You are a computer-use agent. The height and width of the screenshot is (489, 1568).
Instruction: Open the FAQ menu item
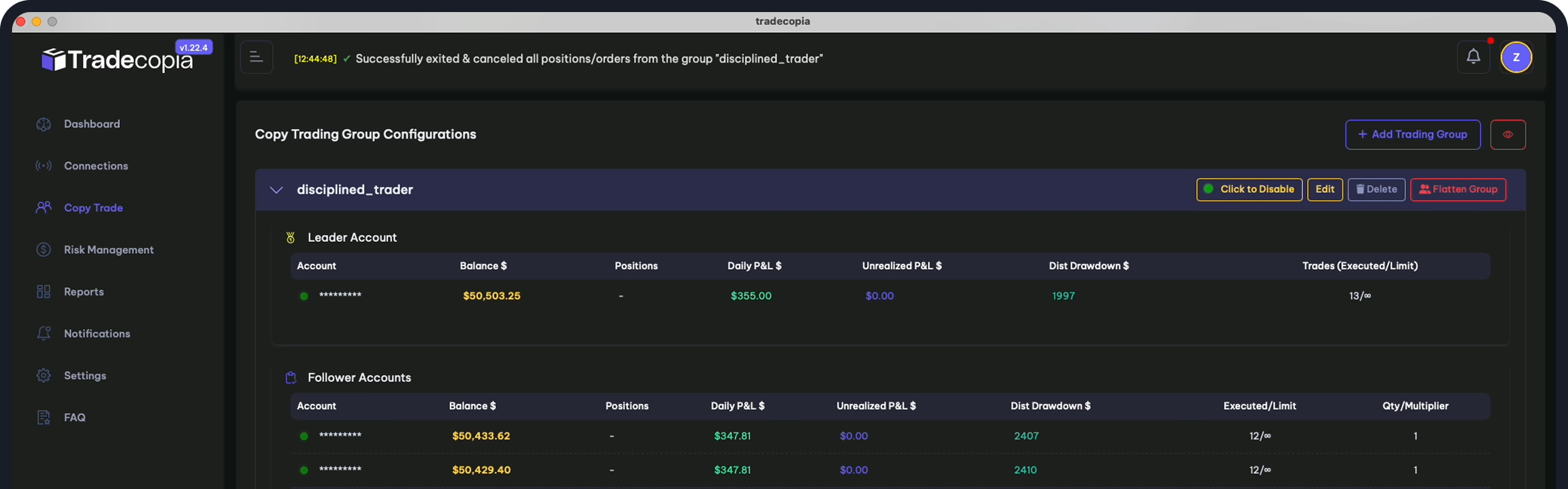pyautogui.click(x=74, y=417)
